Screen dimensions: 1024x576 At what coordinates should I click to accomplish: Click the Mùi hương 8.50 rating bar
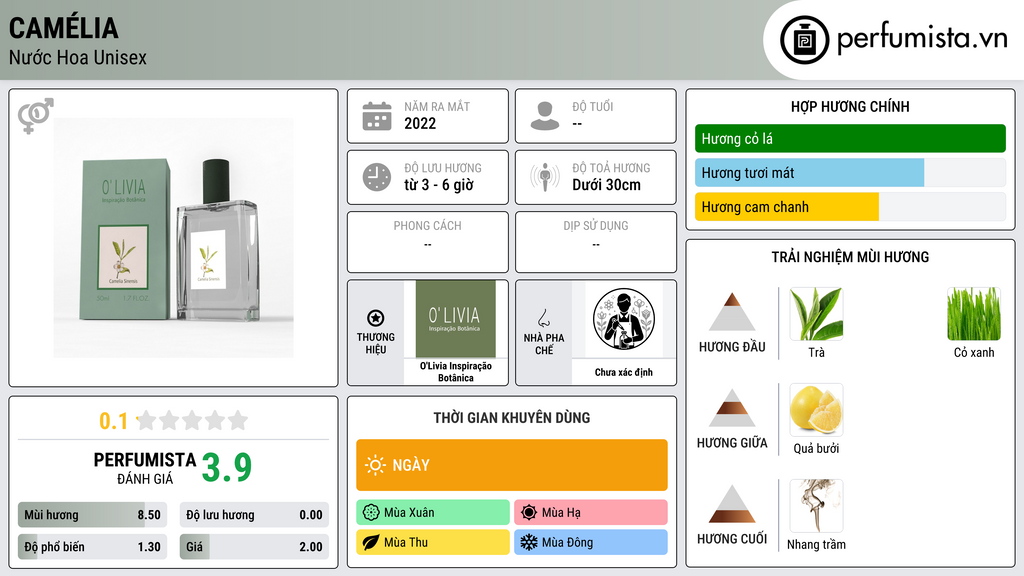pos(93,515)
